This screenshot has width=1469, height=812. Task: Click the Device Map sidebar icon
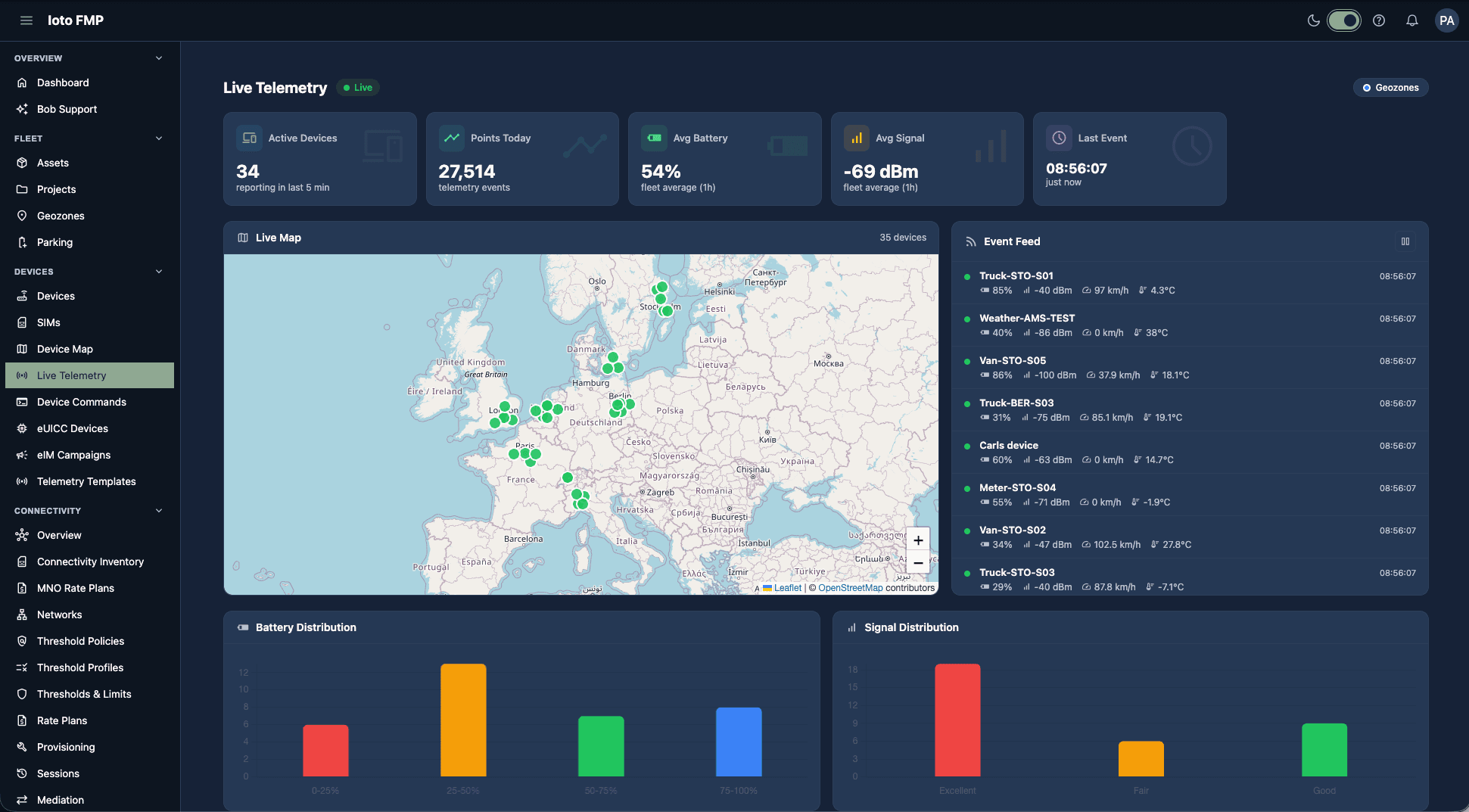click(22, 349)
